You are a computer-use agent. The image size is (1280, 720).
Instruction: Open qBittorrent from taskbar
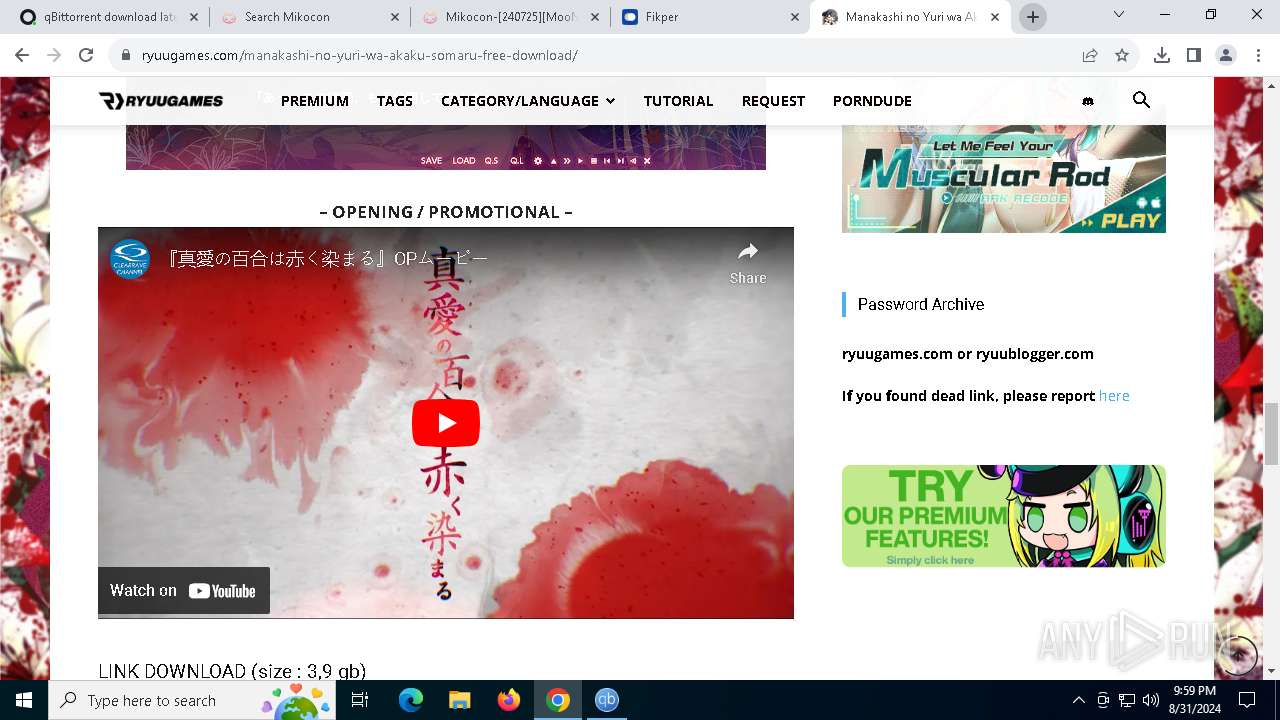606,700
